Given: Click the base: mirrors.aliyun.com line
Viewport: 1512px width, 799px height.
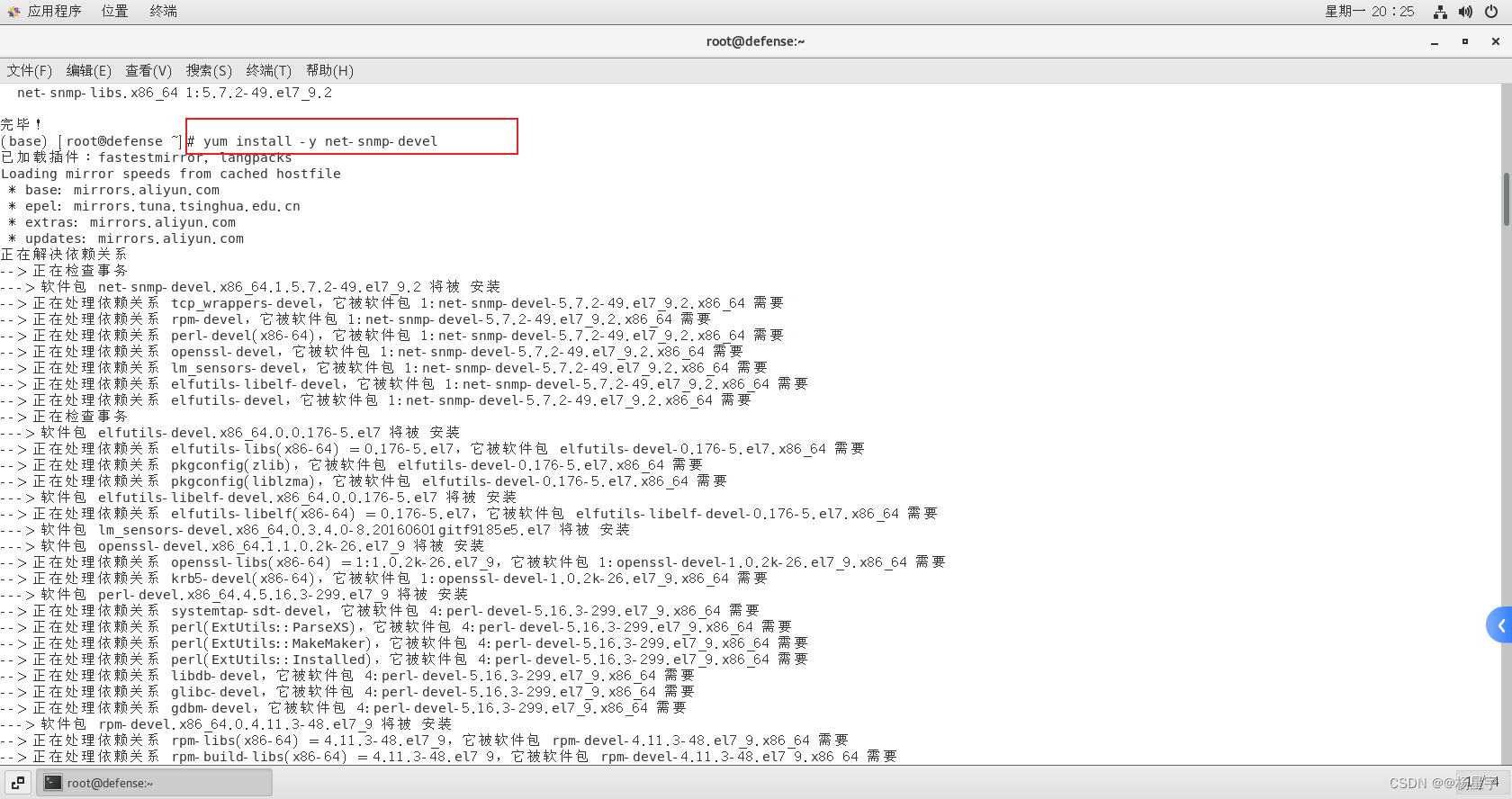Looking at the screenshot, I should click(113, 190).
